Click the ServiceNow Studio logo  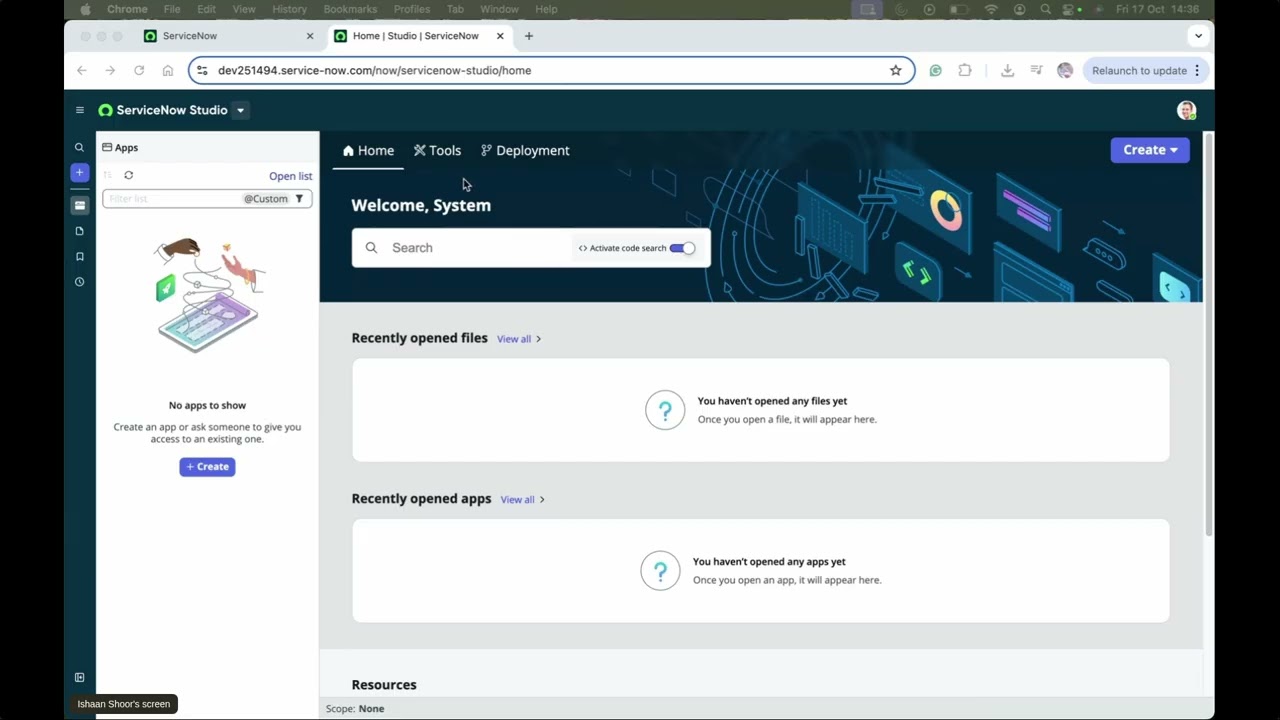[163, 110]
